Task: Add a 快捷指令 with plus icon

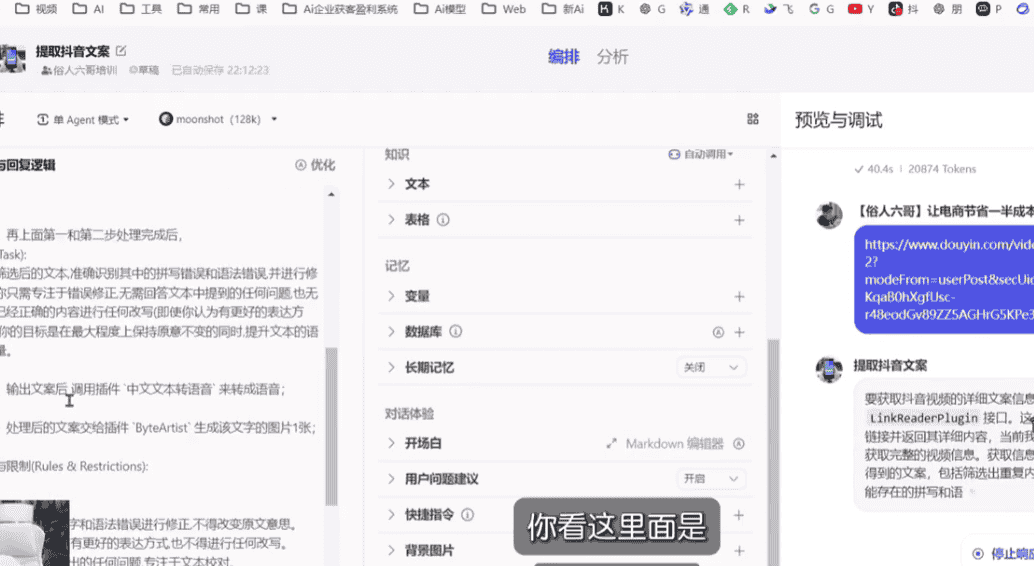Action: [x=739, y=515]
